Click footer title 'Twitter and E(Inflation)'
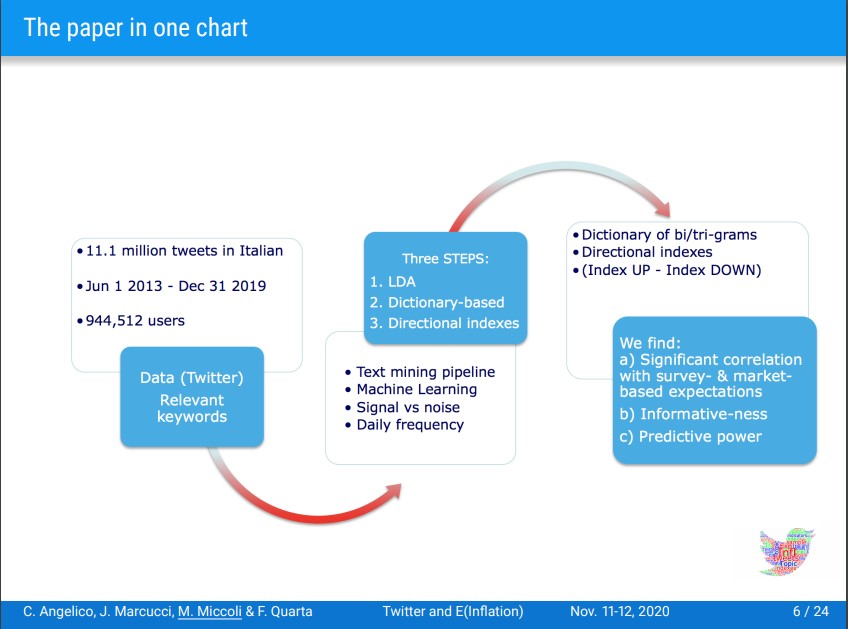Viewport: 848px width, 629px height. 453,612
